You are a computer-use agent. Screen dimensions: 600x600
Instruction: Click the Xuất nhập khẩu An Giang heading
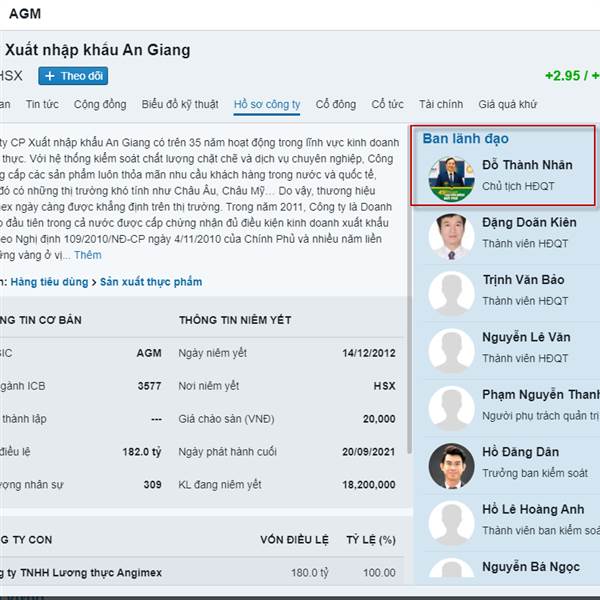(98, 50)
